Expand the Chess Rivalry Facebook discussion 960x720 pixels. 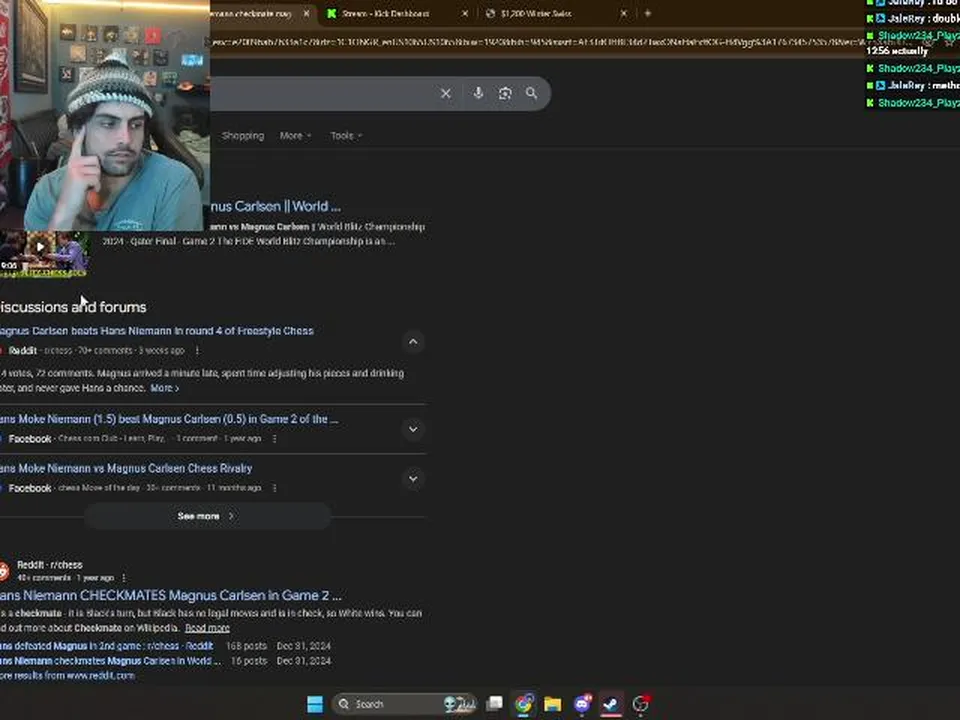click(x=413, y=479)
